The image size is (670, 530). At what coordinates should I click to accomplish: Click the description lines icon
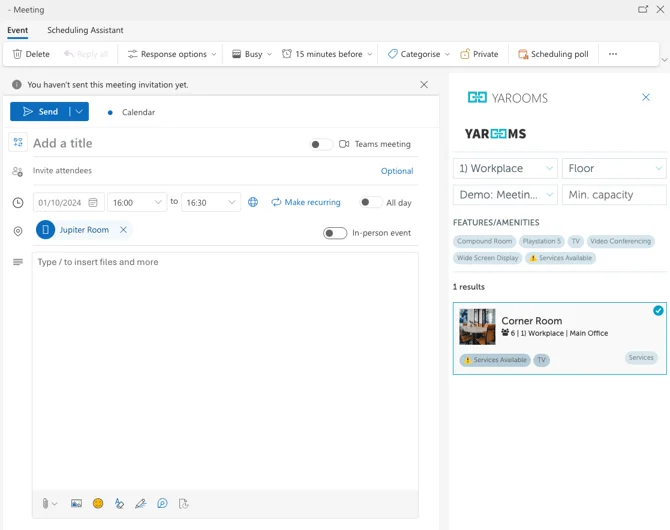click(x=18, y=262)
